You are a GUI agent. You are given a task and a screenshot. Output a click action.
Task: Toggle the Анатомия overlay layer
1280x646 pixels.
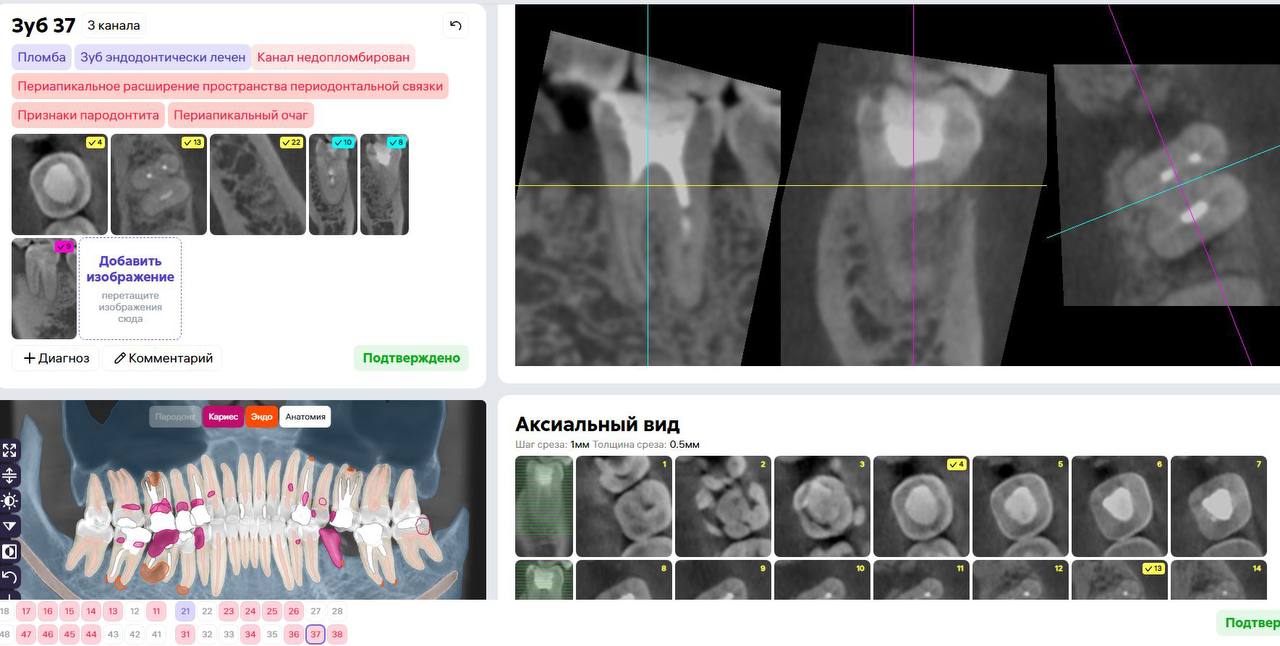pos(305,417)
